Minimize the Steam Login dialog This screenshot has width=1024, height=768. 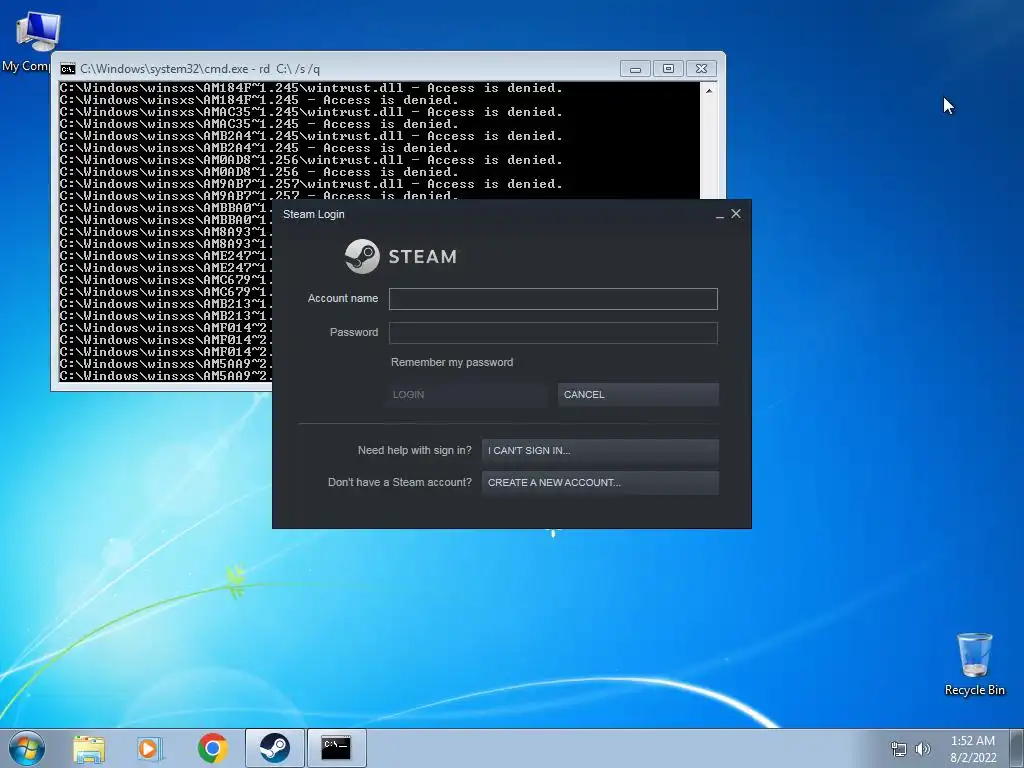pyautogui.click(x=720, y=214)
